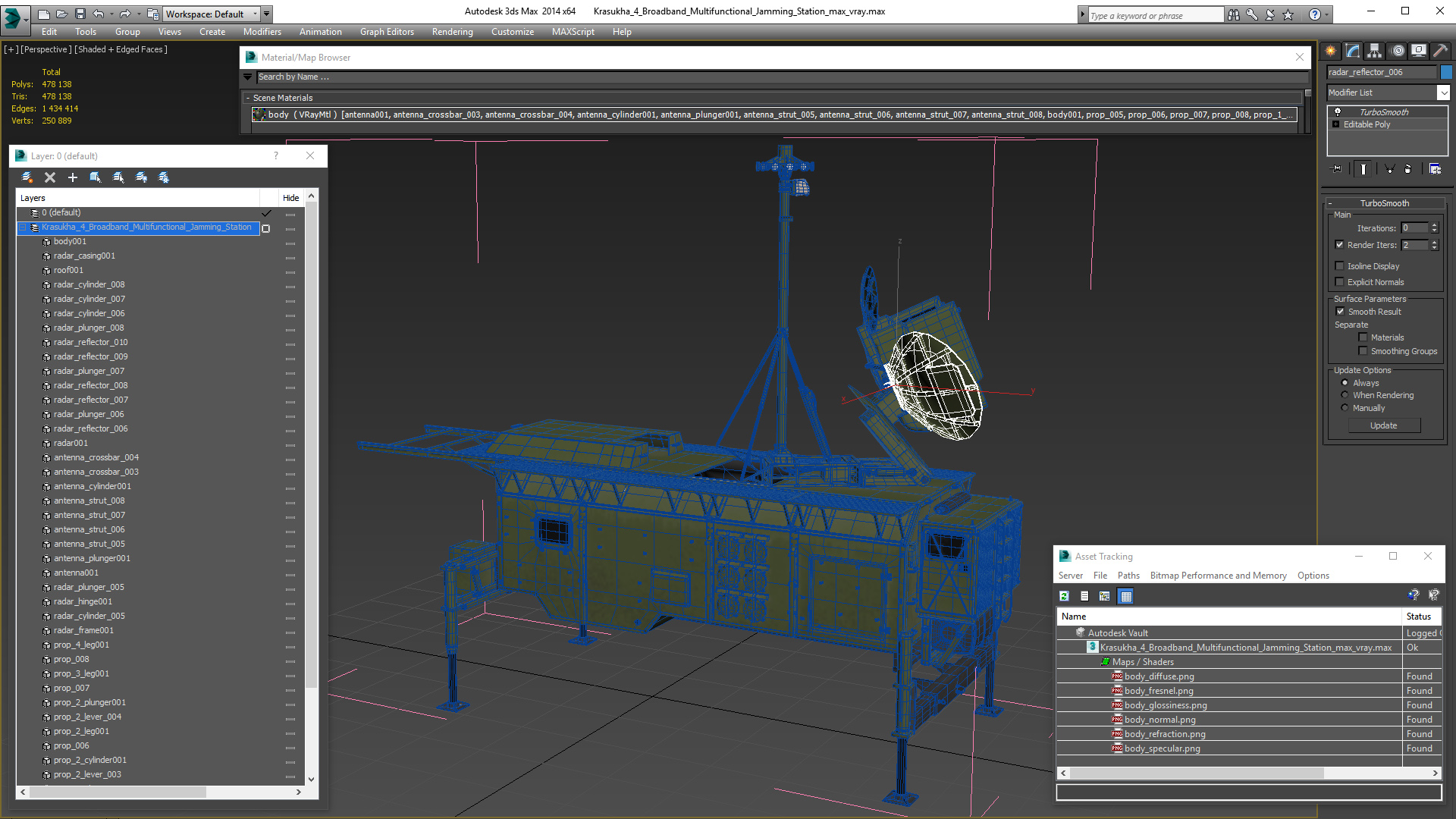Click Show End Result toggle icon
The width and height of the screenshot is (1456, 819).
(x=1363, y=169)
